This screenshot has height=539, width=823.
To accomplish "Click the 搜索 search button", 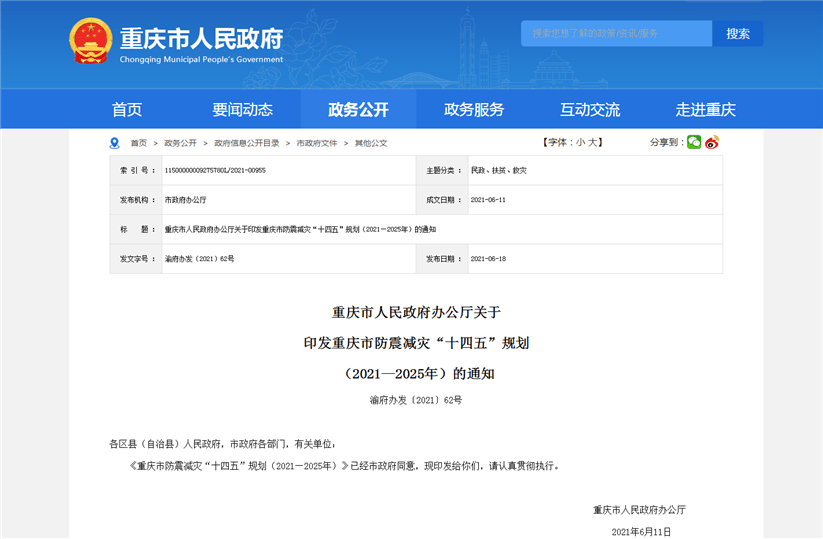I will point(738,34).
